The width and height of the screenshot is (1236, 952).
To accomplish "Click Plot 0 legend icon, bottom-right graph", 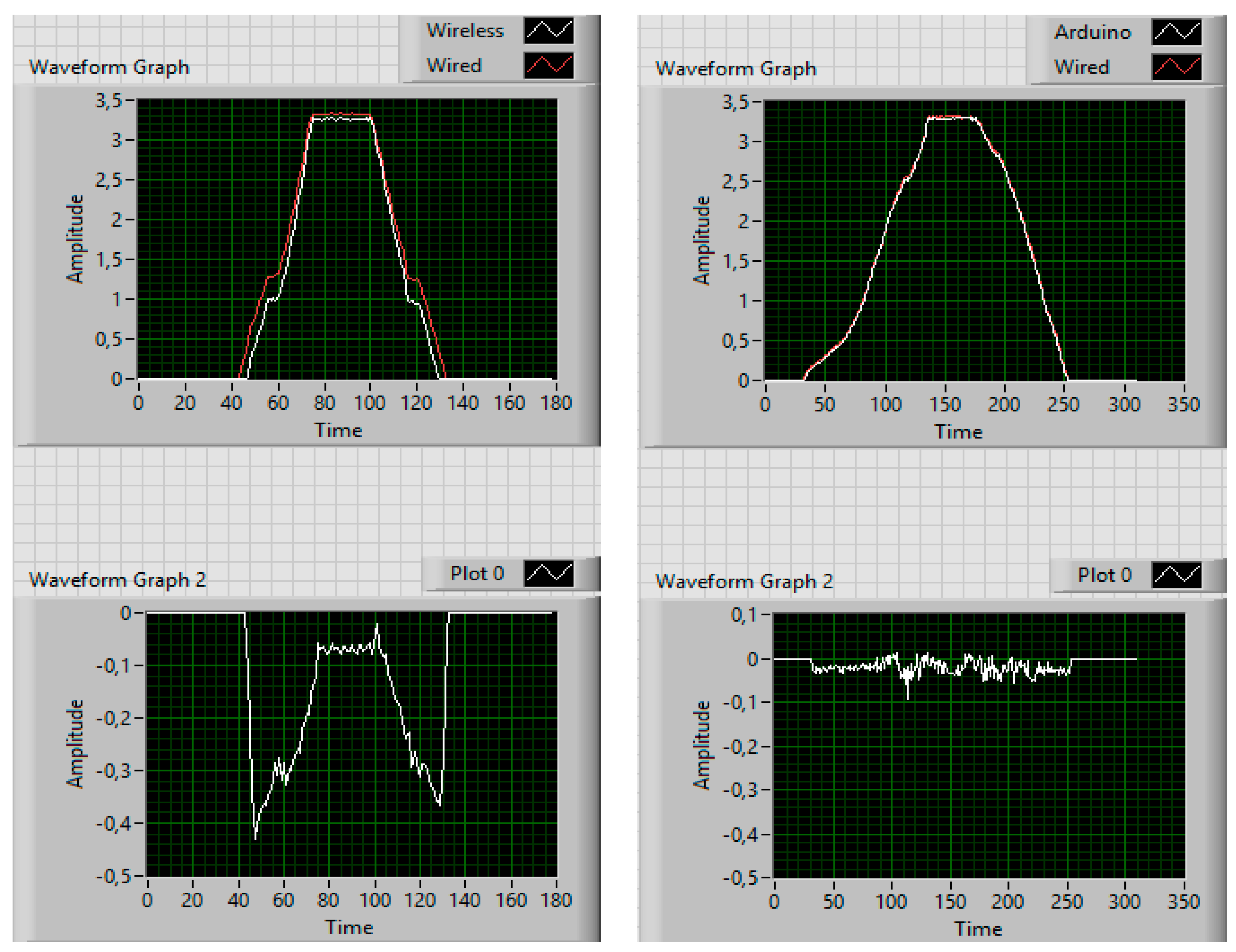I will pos(1176,575).
